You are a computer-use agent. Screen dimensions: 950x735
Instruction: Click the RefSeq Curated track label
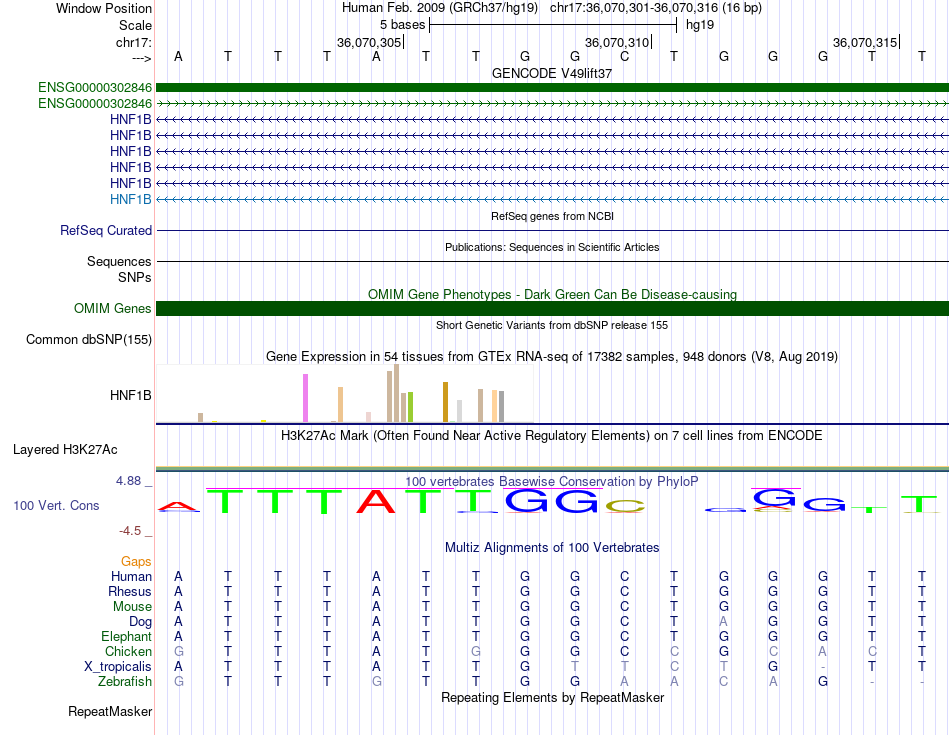tap(105, 230)
